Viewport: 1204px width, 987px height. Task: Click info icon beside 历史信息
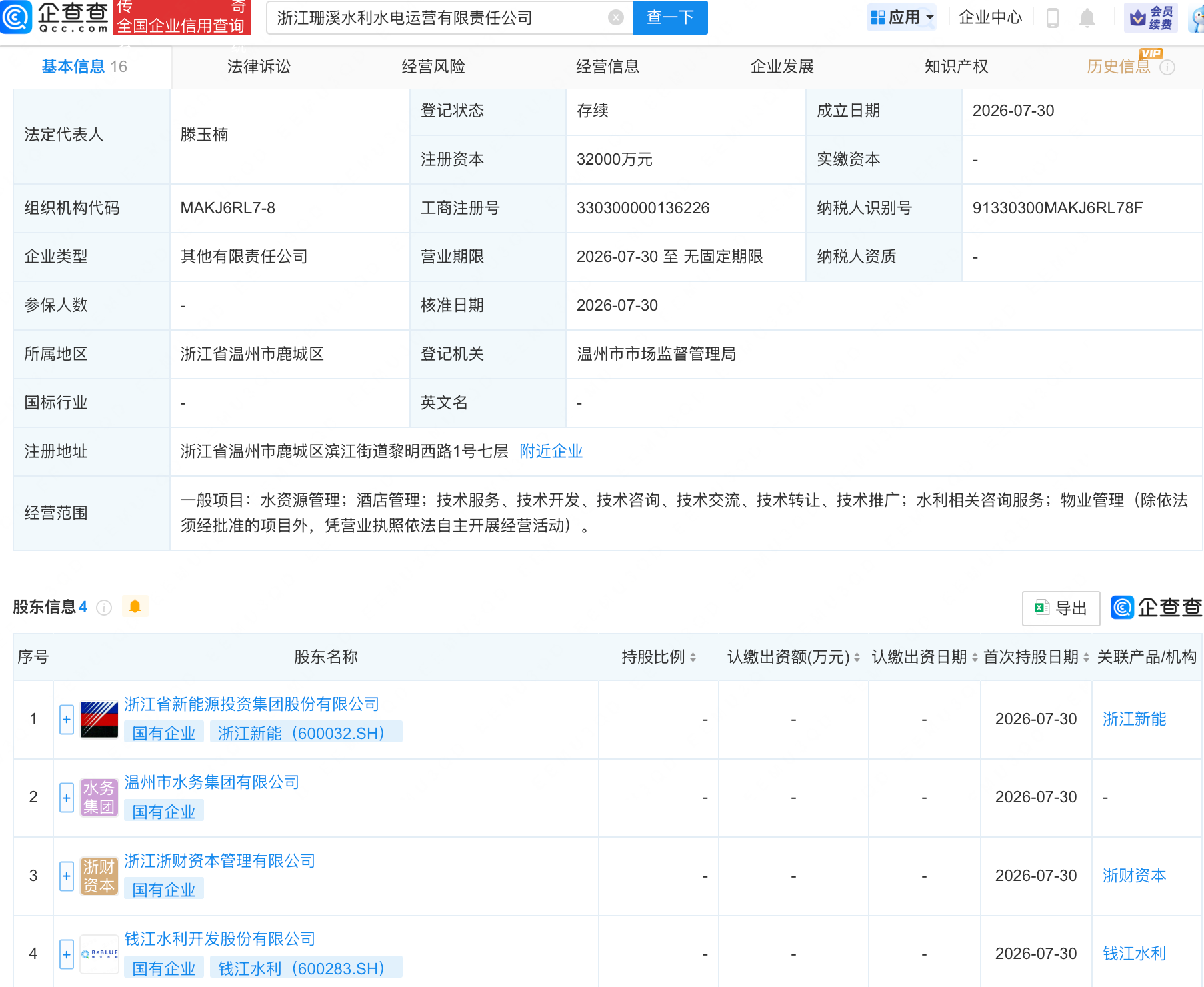pos(1167,67)
